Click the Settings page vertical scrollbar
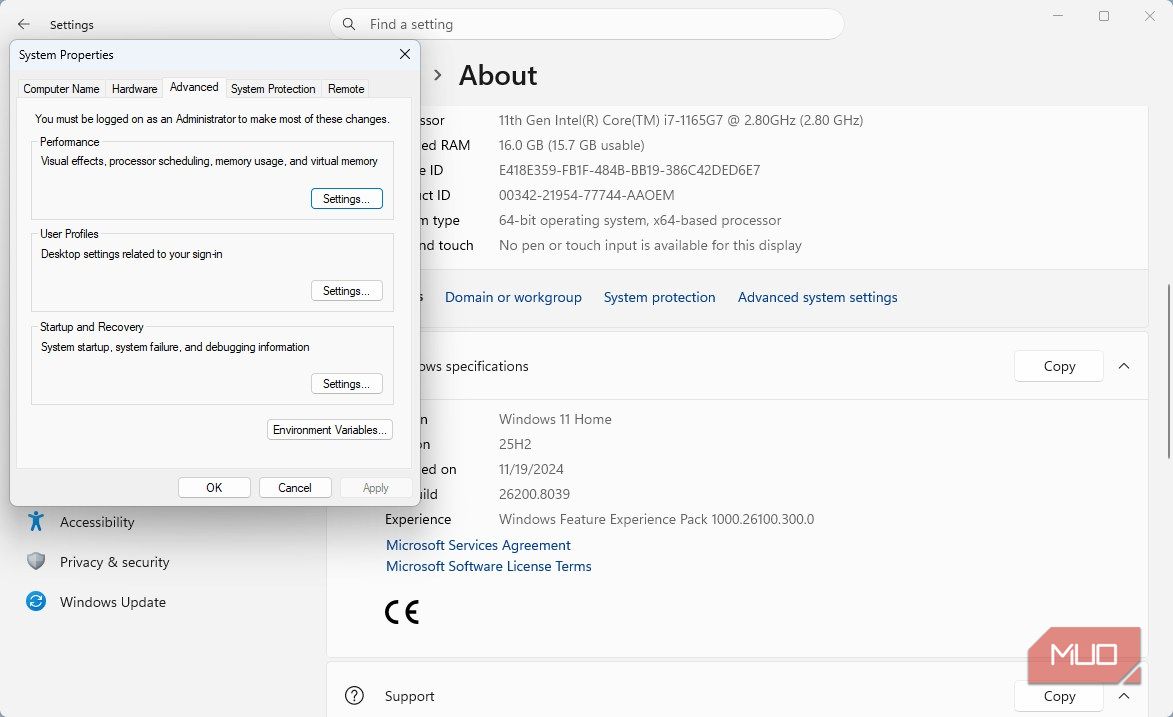The height and width of the screenshot is (717, 1173). (x=1169, y=371)
